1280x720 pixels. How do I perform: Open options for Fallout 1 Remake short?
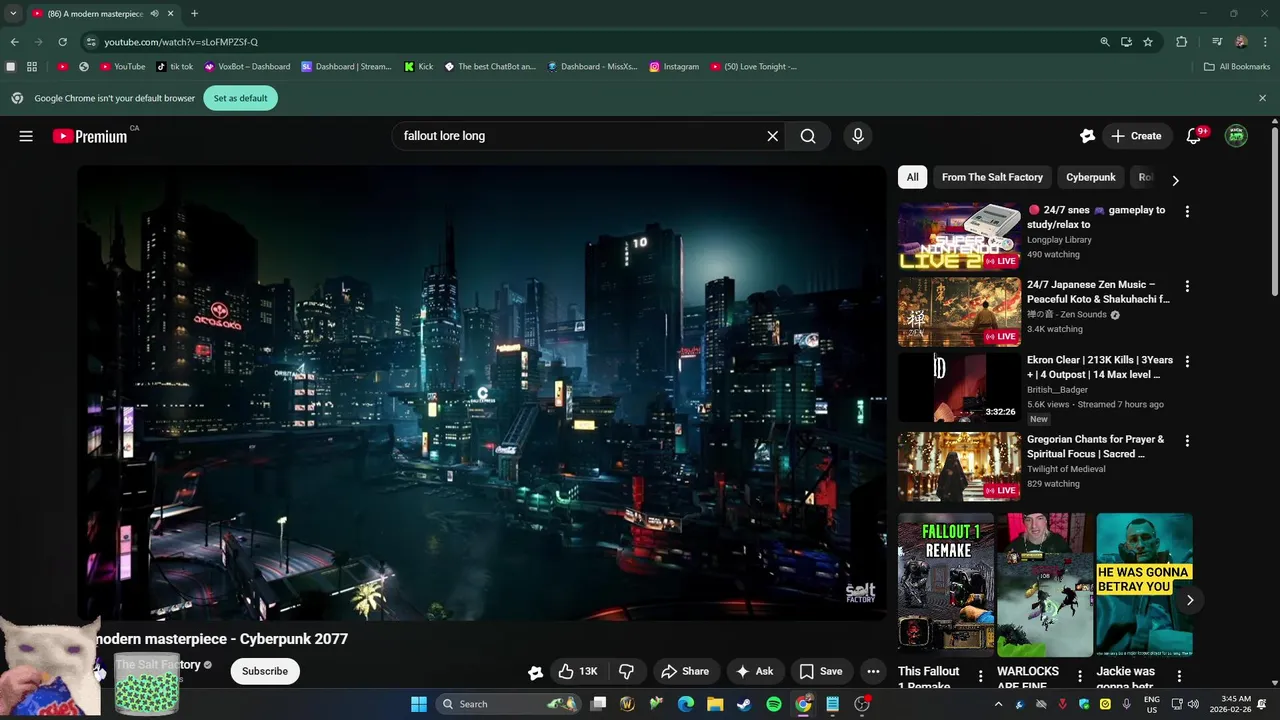click(x=980, y=677)
